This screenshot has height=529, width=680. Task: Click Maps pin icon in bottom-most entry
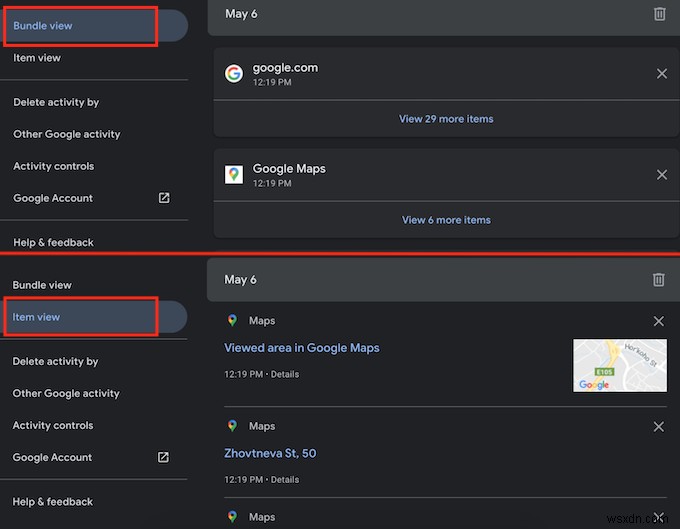(232, 517)
